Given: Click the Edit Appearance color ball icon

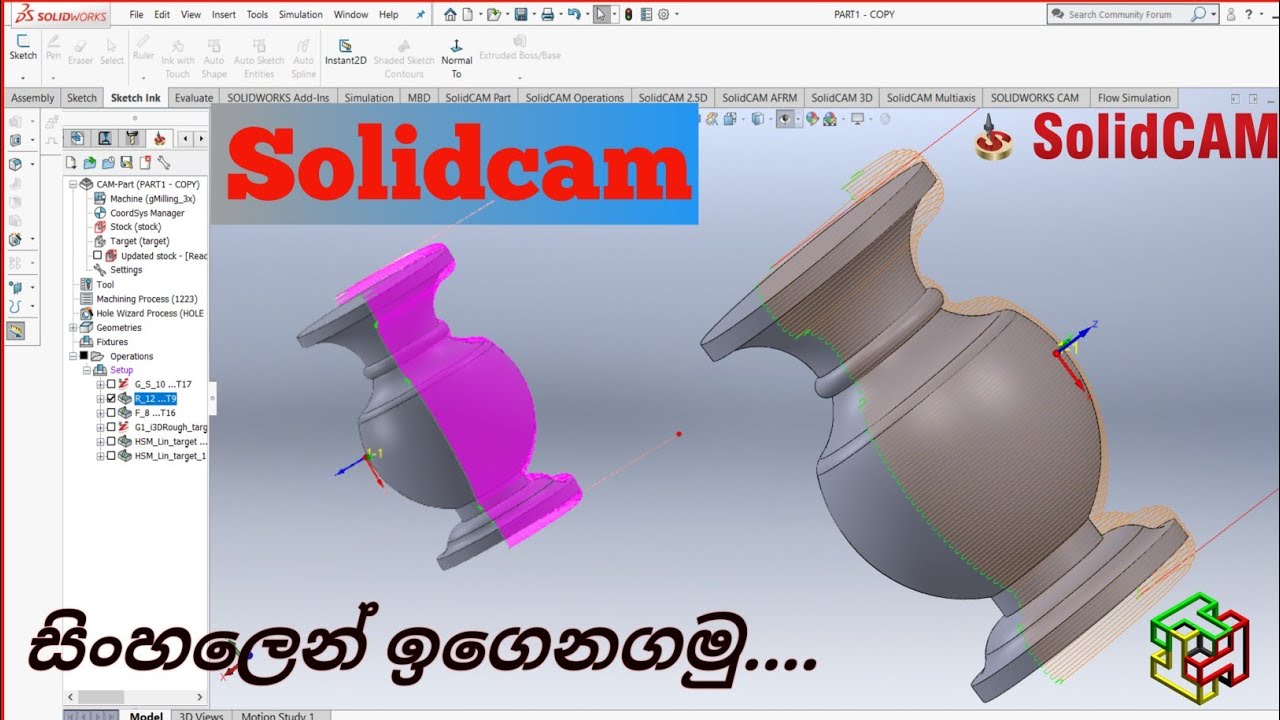Looking at the screenshot, I should point(811,119).
